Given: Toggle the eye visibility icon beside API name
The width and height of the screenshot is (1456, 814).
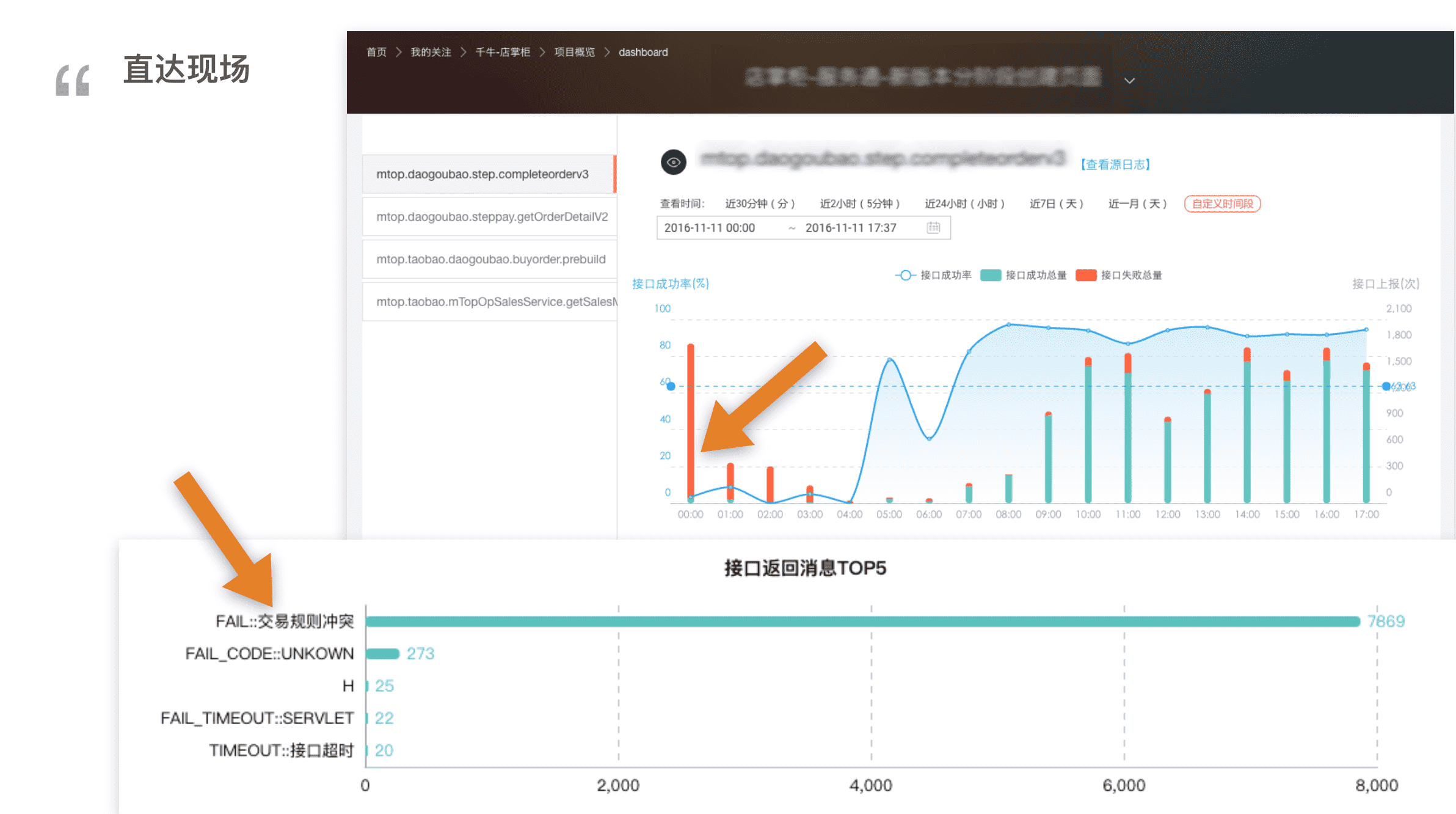Looking at the screenshot, I should point(674,162).
